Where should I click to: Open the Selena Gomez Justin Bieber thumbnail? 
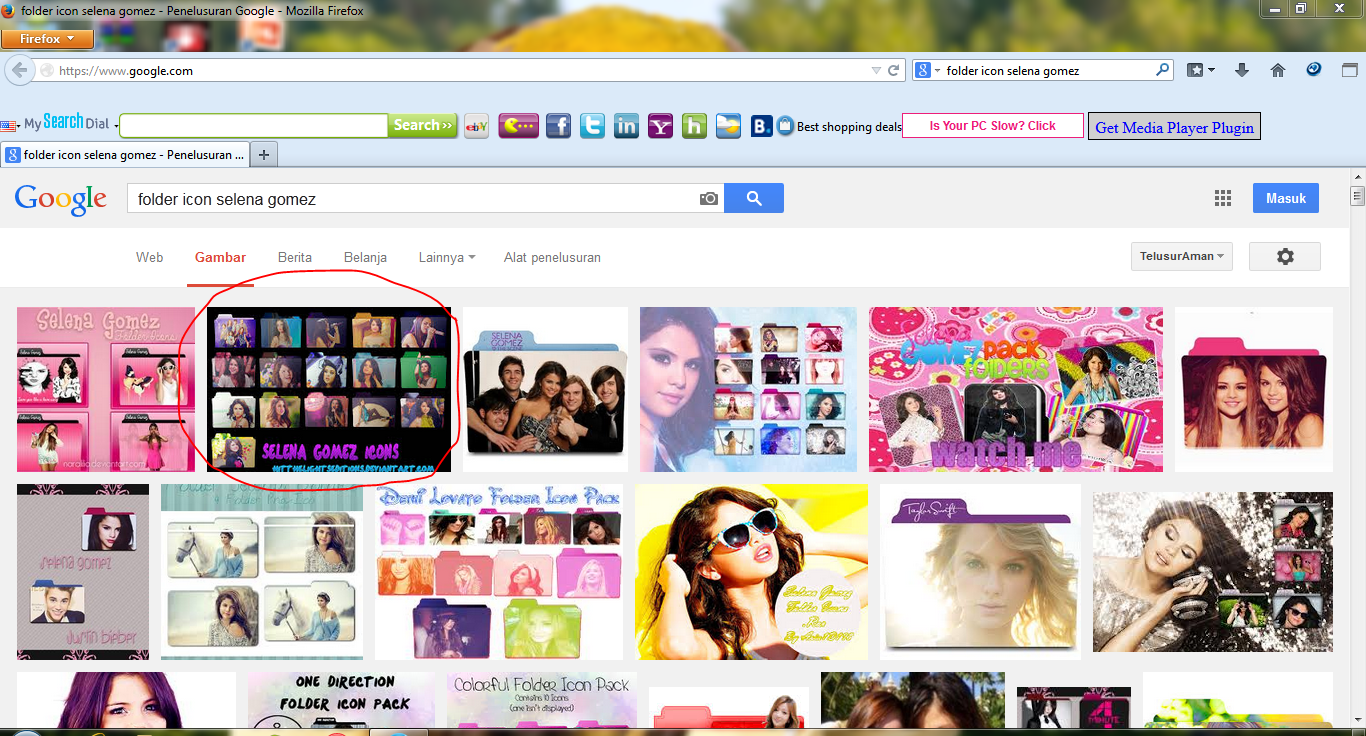(83, 572)
